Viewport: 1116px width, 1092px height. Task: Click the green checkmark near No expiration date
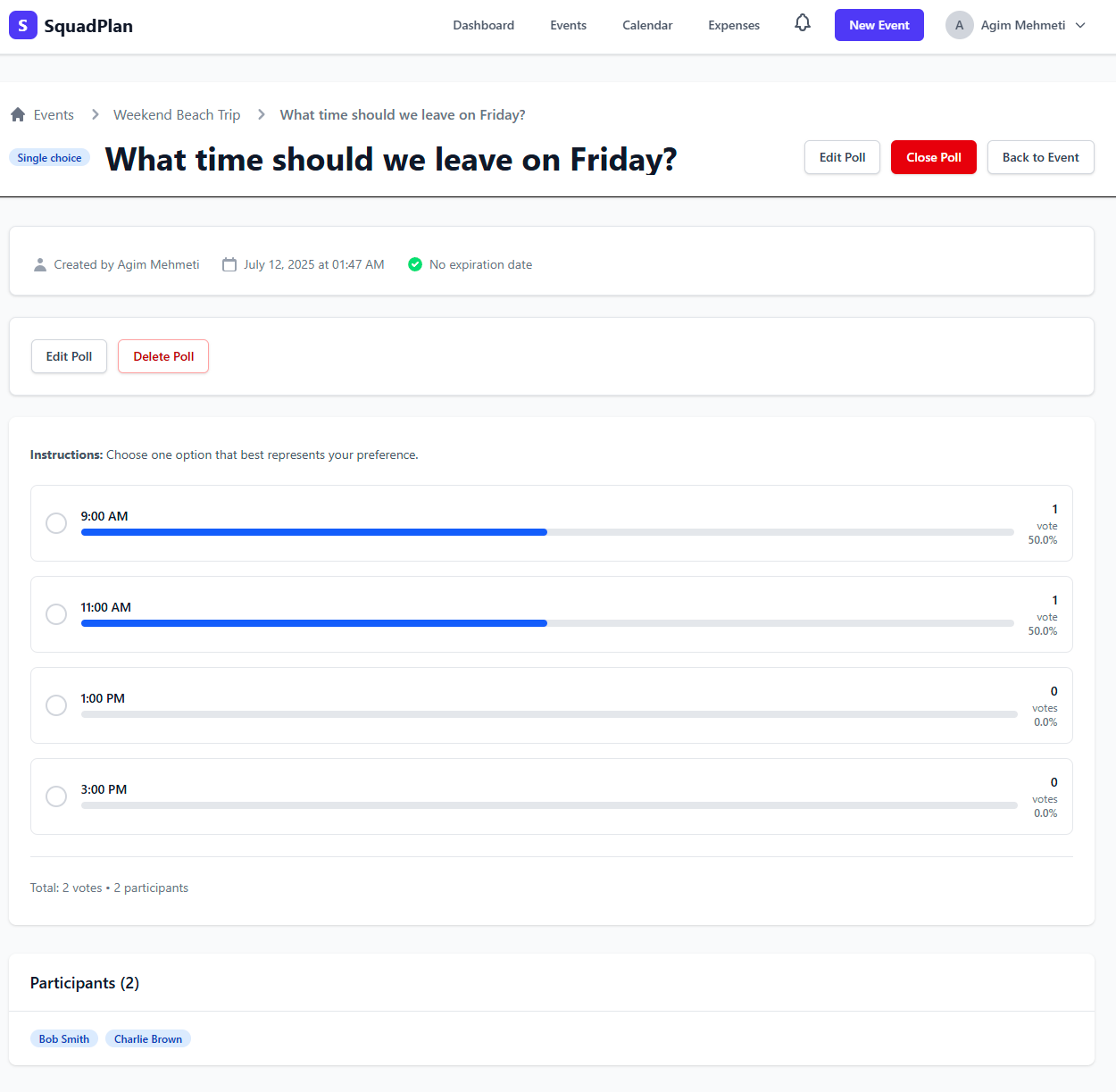[415, 264]
